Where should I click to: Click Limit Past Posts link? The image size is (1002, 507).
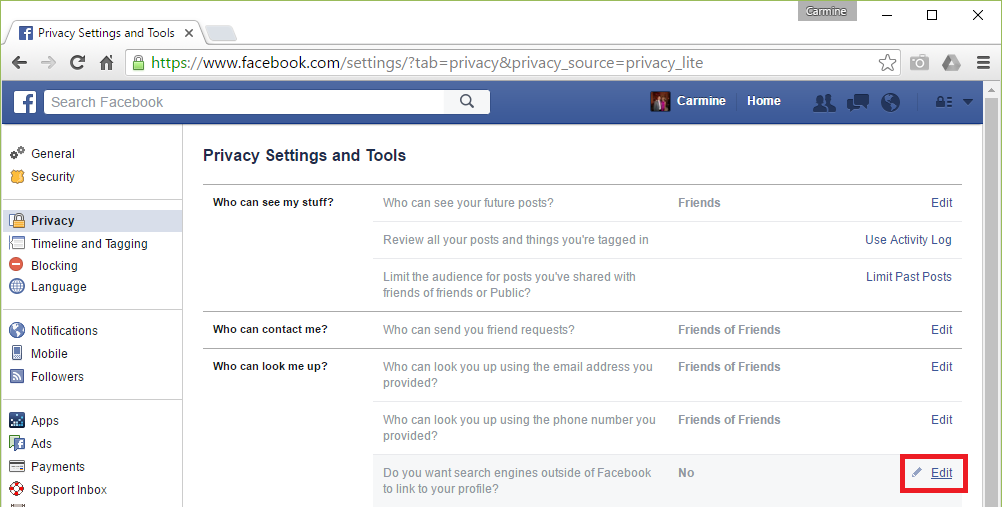tap(909, 277)
